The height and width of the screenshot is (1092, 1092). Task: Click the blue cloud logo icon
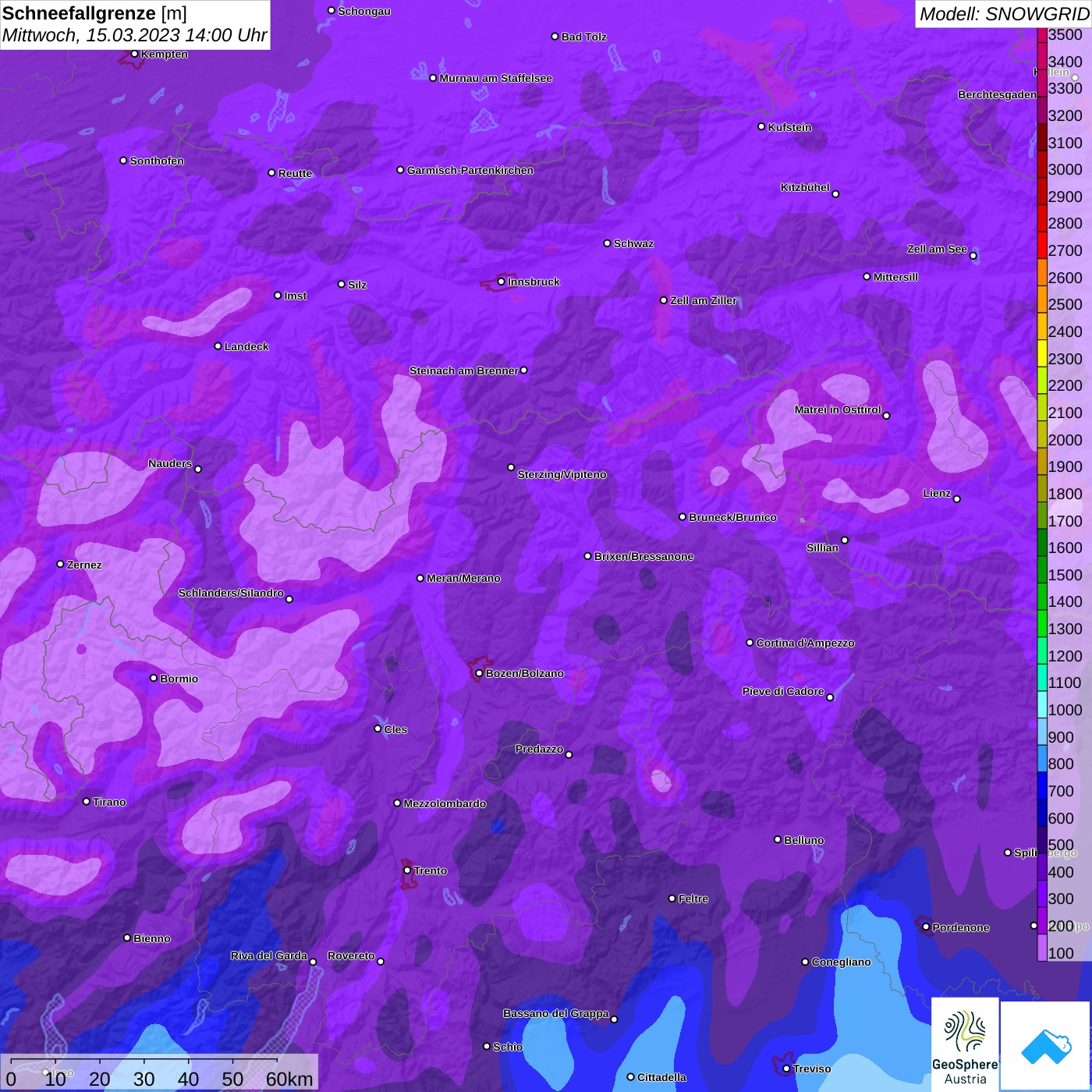1046,1046
